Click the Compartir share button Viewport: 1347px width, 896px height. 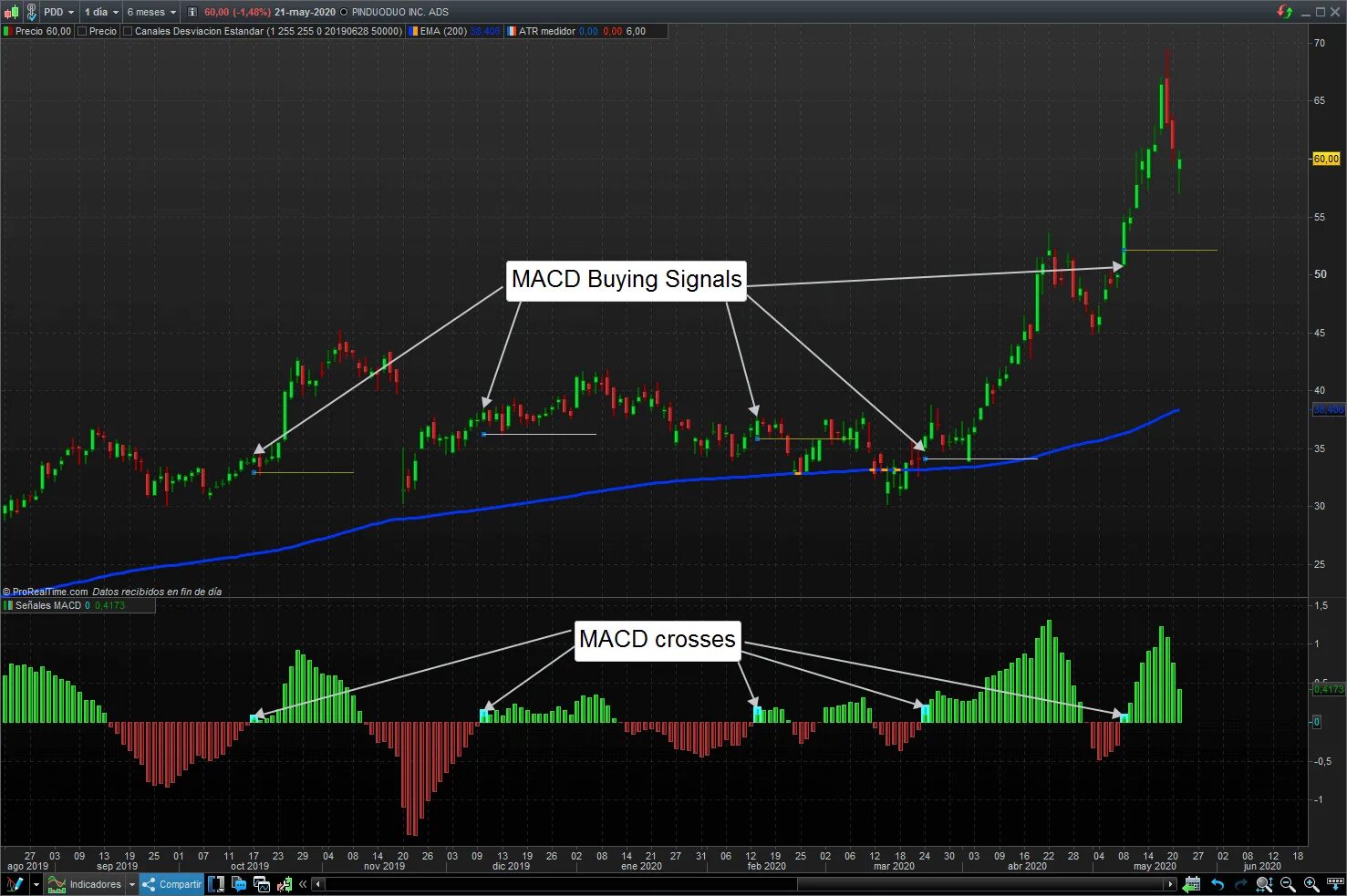[171, 884]
